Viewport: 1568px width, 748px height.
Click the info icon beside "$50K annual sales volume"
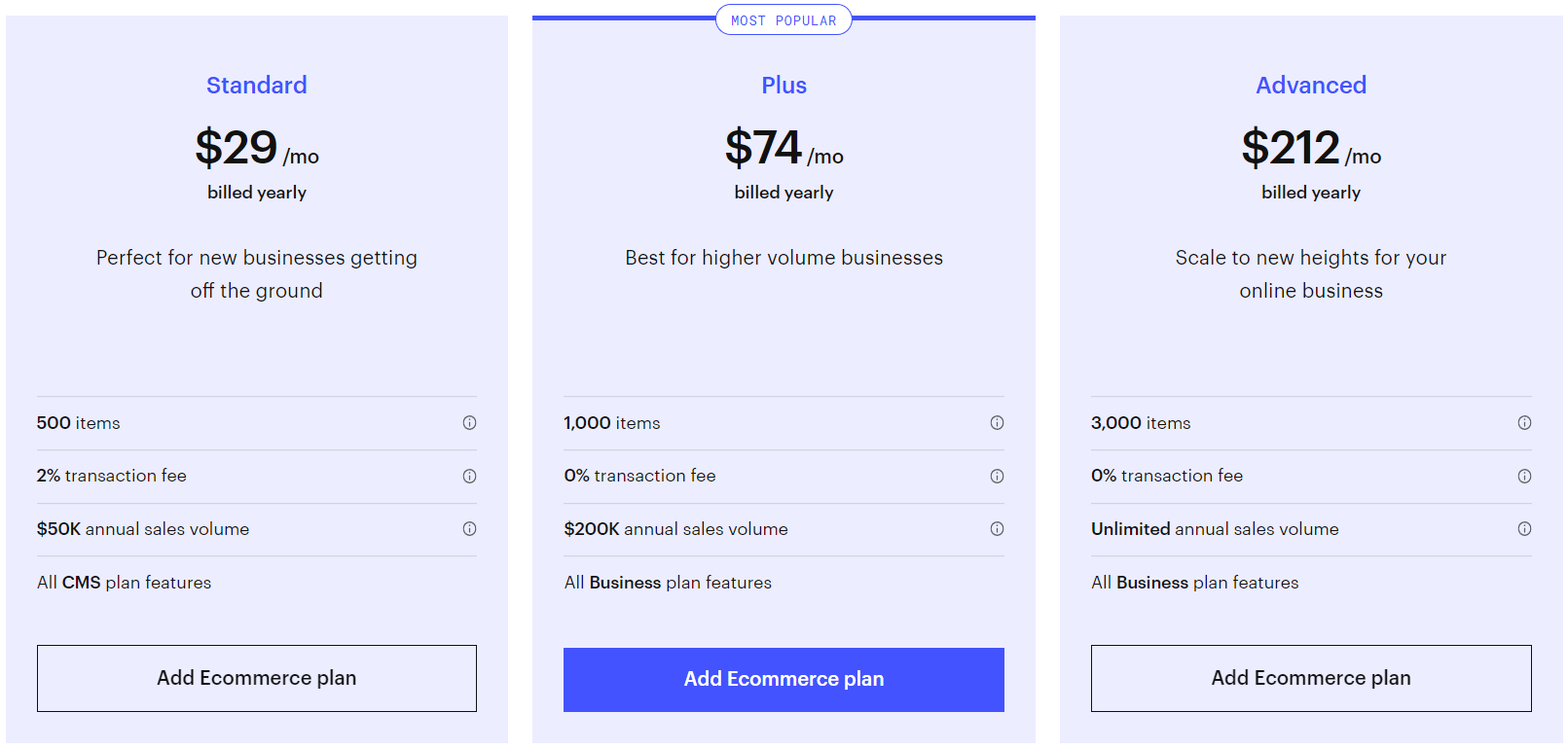(470, 529)
